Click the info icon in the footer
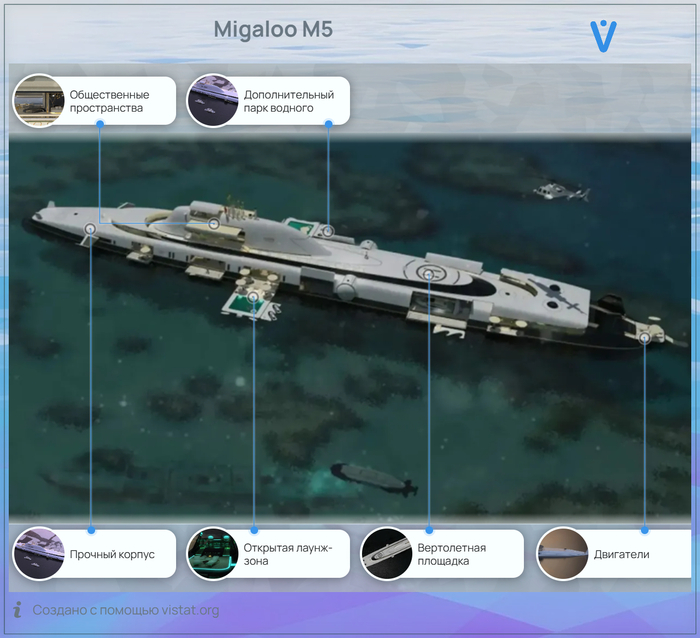 17,609
